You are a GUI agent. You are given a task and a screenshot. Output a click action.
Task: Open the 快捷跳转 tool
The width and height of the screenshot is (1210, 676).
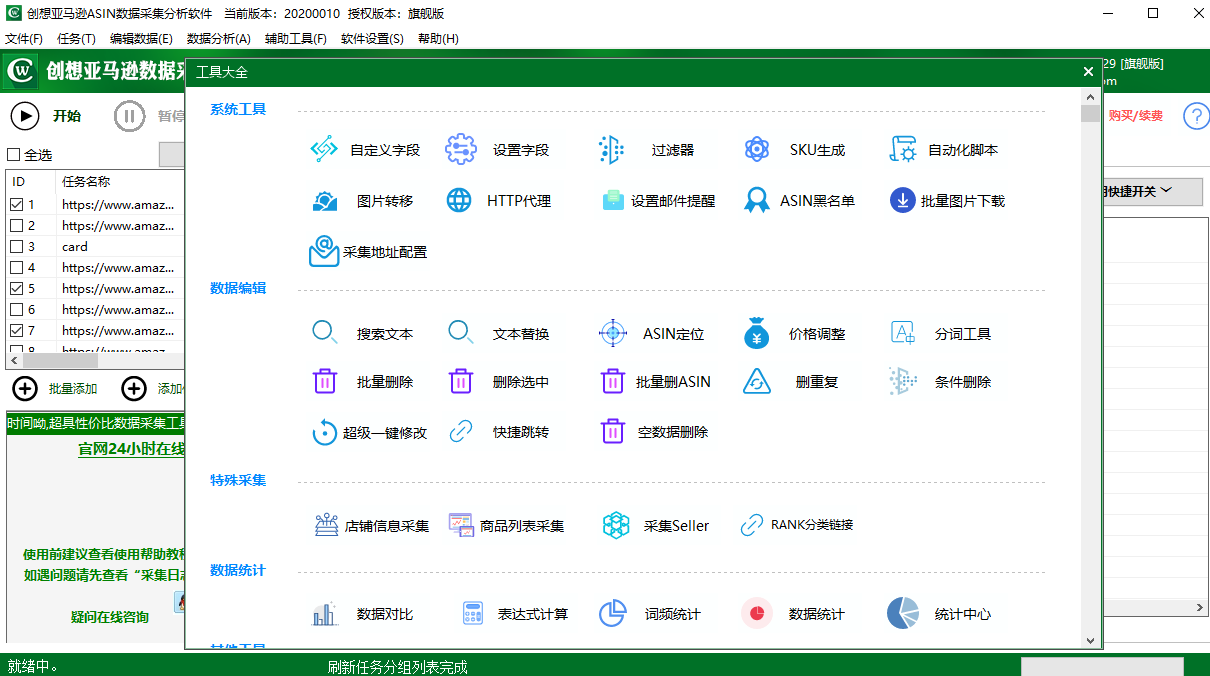(498, 433)
